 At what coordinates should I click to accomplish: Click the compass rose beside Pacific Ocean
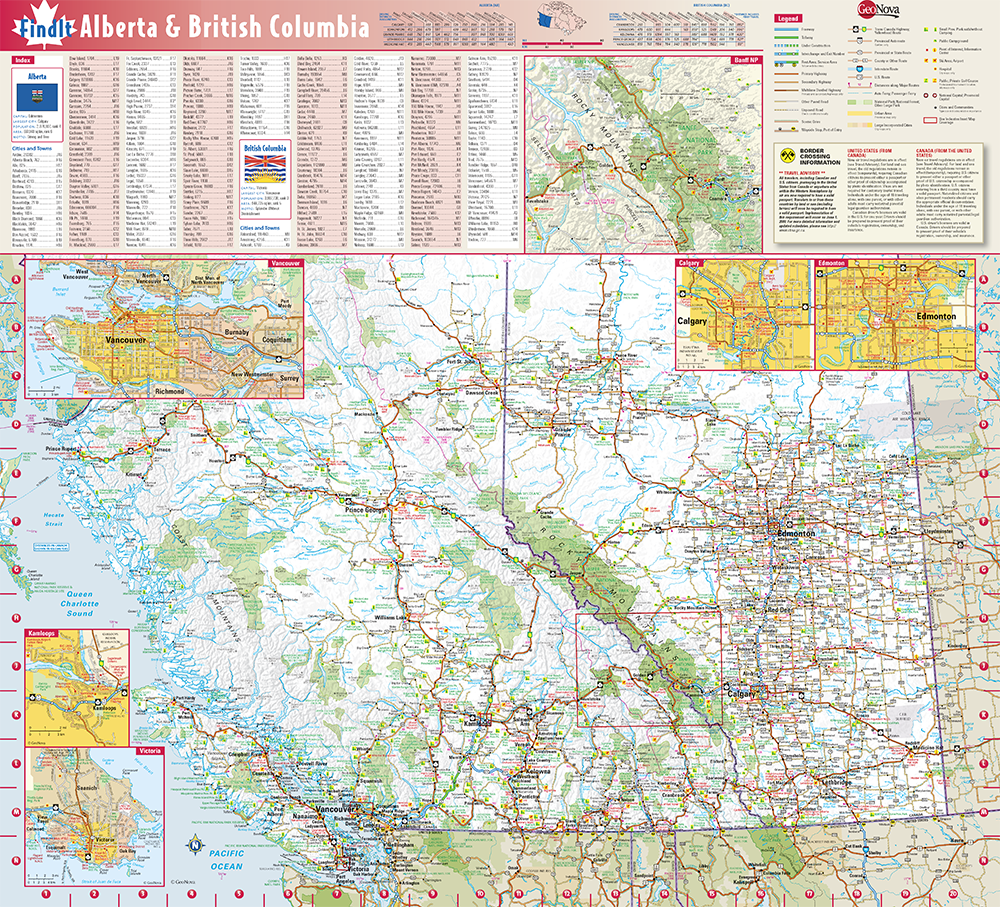click(x=195, y=846)
